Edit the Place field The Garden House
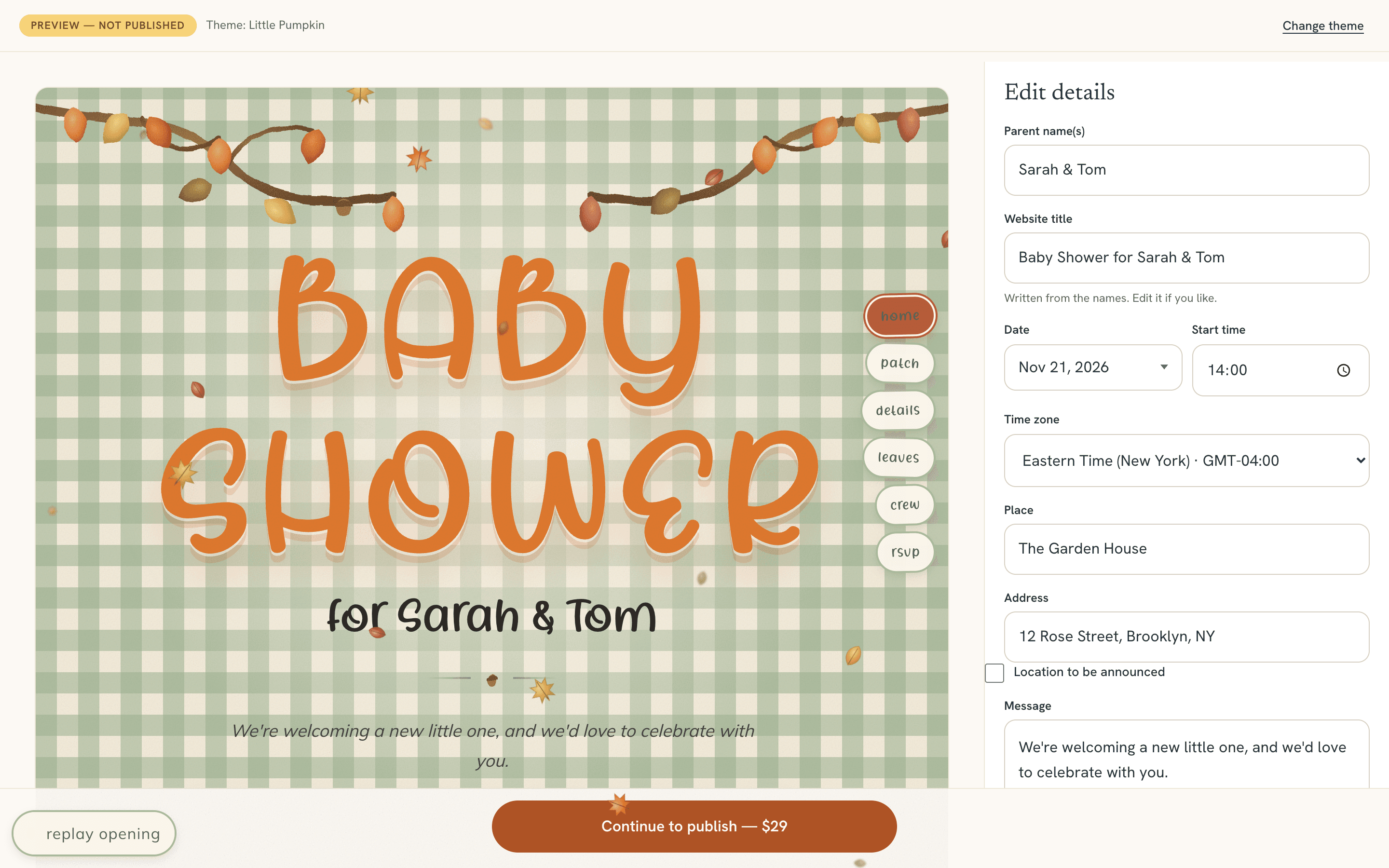 (1186, 549)
